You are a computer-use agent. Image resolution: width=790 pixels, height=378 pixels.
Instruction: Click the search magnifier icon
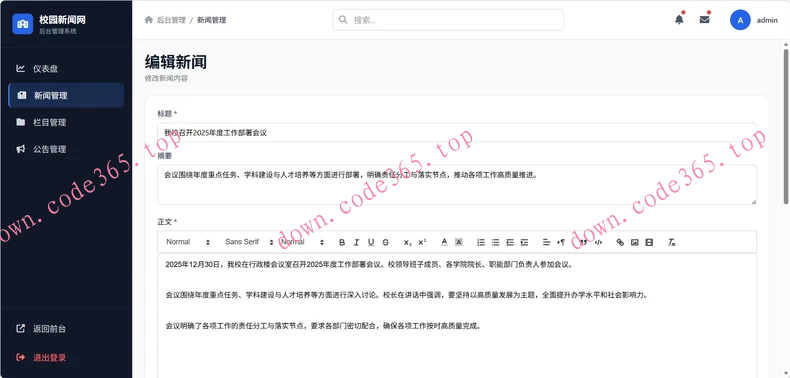[343, 20]
